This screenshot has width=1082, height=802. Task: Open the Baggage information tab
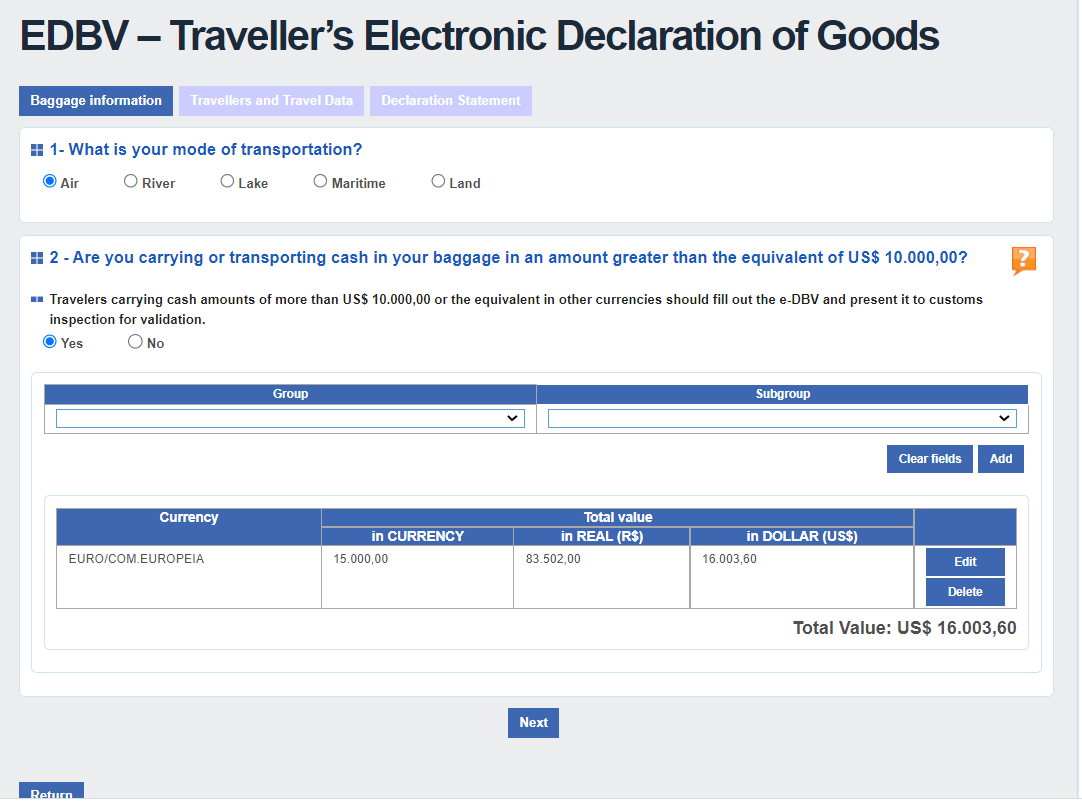click(x=96, y=101)
